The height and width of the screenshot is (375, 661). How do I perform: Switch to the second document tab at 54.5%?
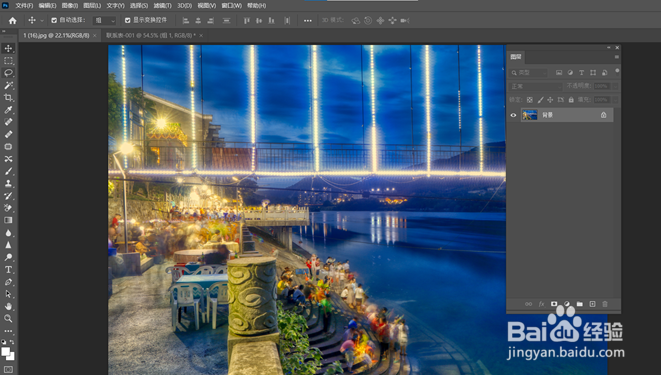tap(151, 35)
